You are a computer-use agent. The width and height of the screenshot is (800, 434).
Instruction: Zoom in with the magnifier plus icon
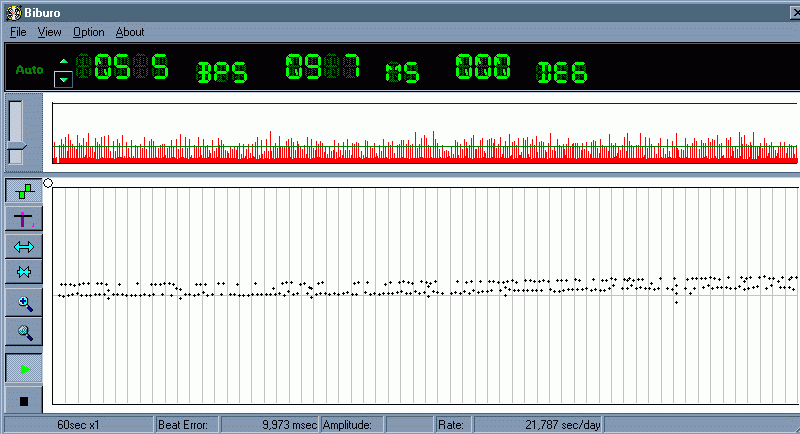coord(24,304)
